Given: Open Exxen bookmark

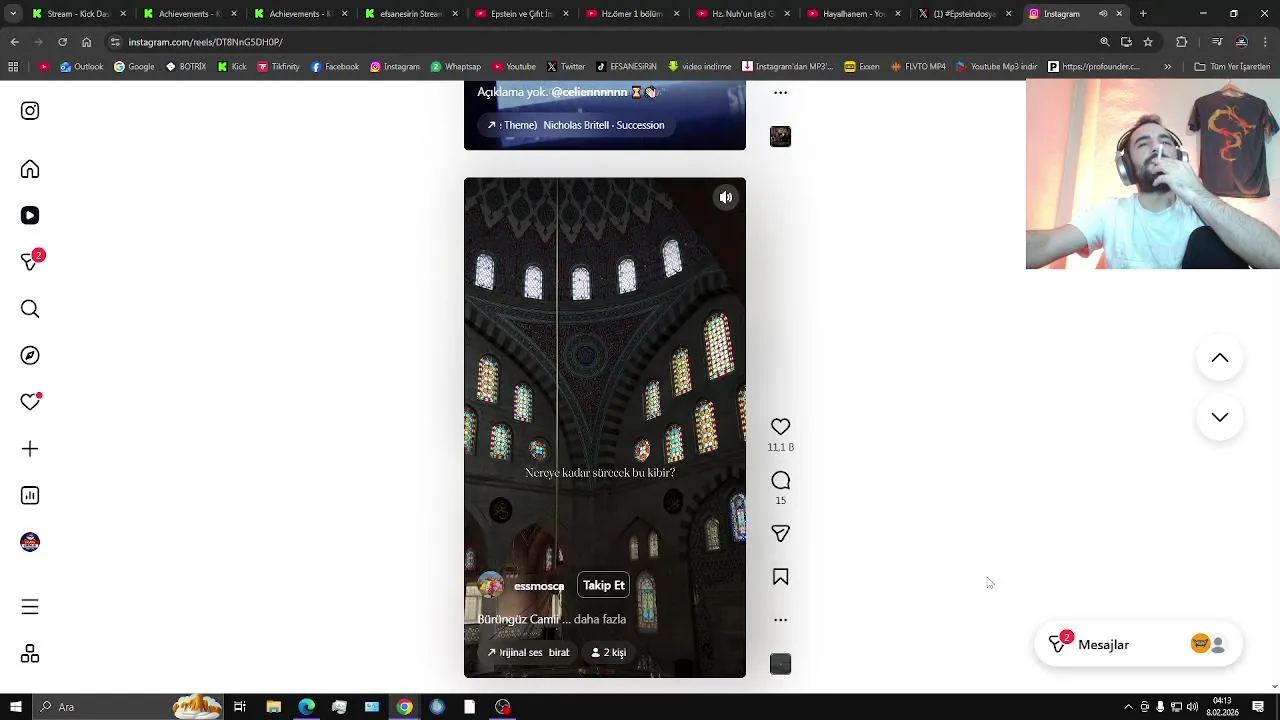Looking at the screenshot, I should click(x=862, y=67).
